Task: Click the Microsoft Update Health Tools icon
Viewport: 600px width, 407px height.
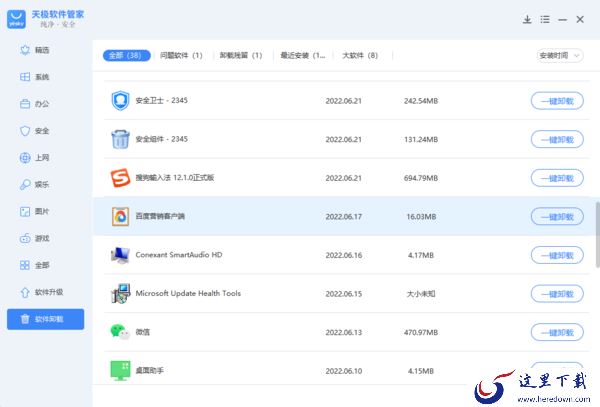Action: click(120, 294)
